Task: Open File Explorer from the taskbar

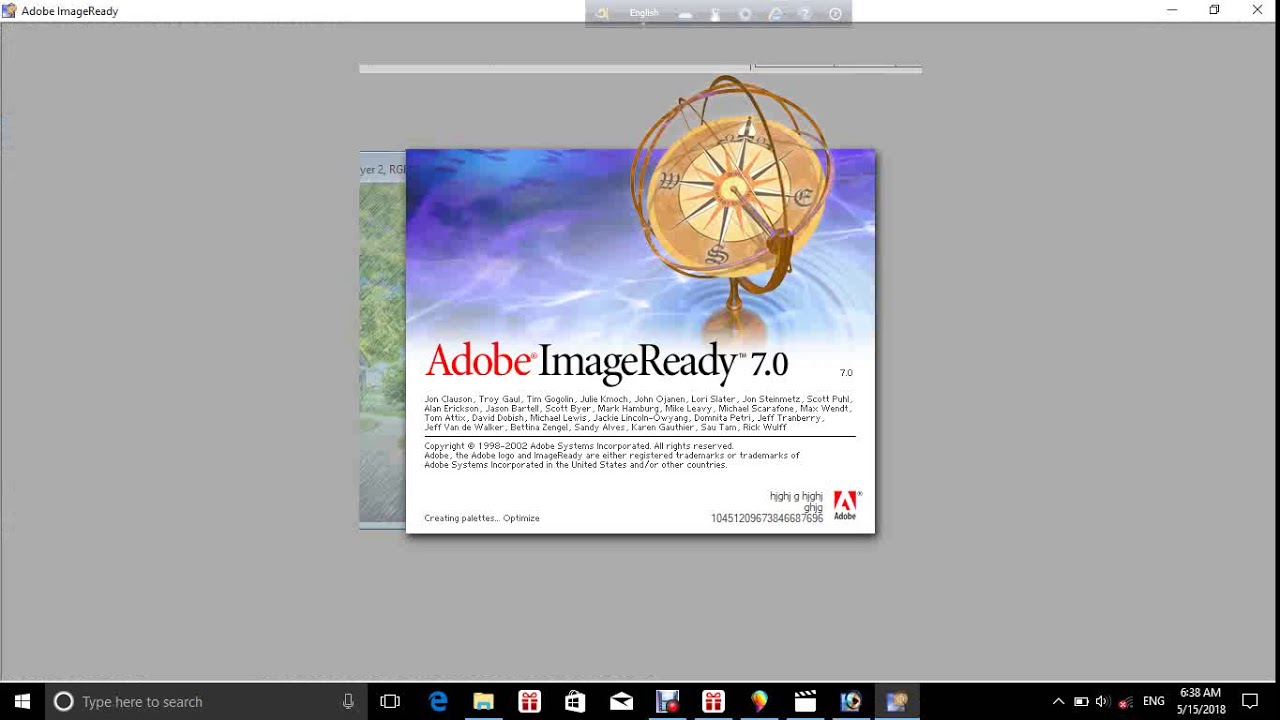Action: point(484,701)
